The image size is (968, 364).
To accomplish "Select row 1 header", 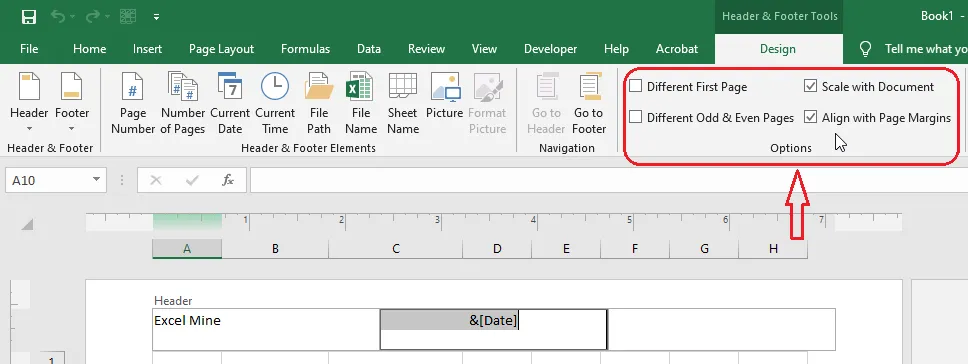I will [x=52, y=359].
